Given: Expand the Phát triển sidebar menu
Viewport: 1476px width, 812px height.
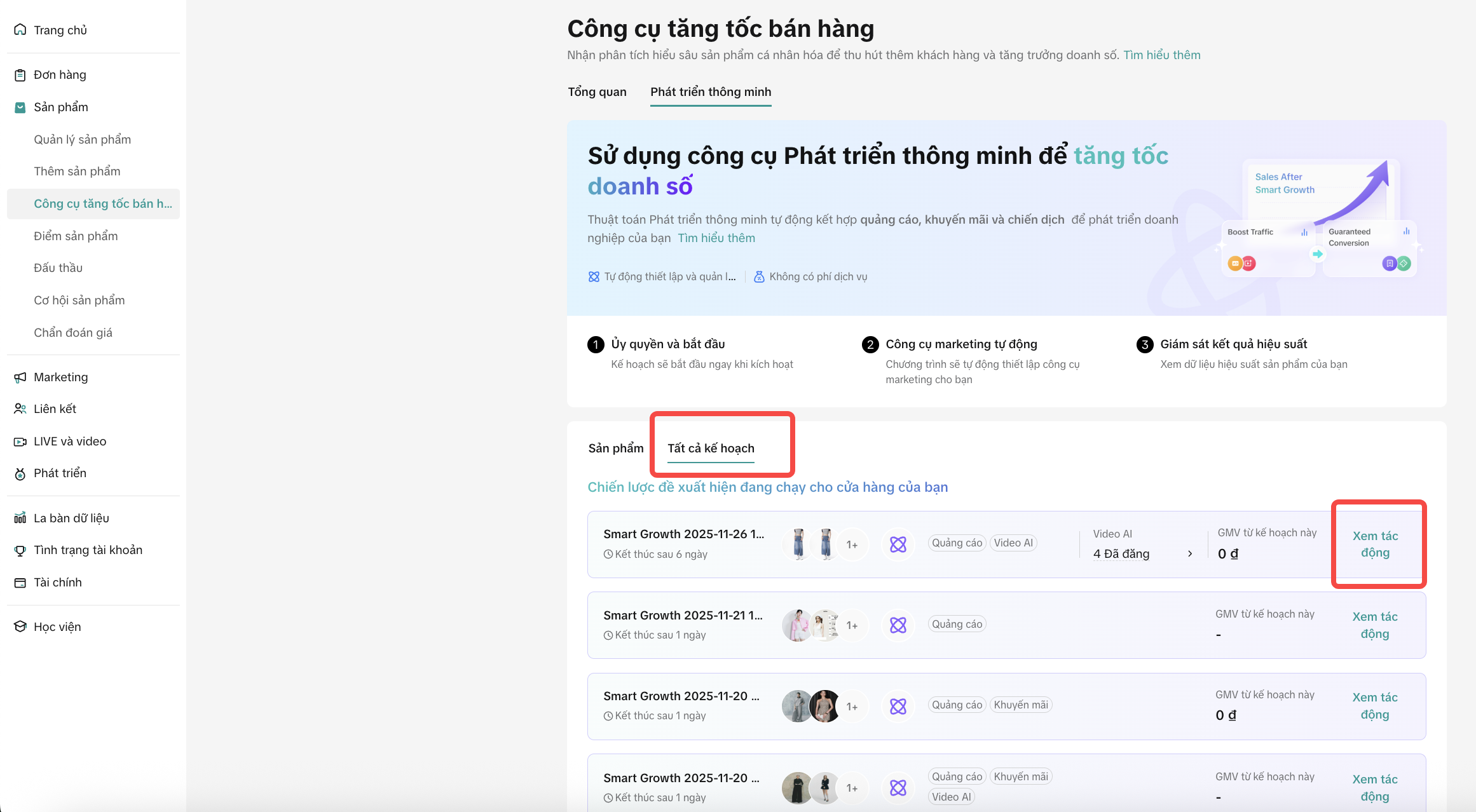Looking at the screenshot, I should click(60, 473).
